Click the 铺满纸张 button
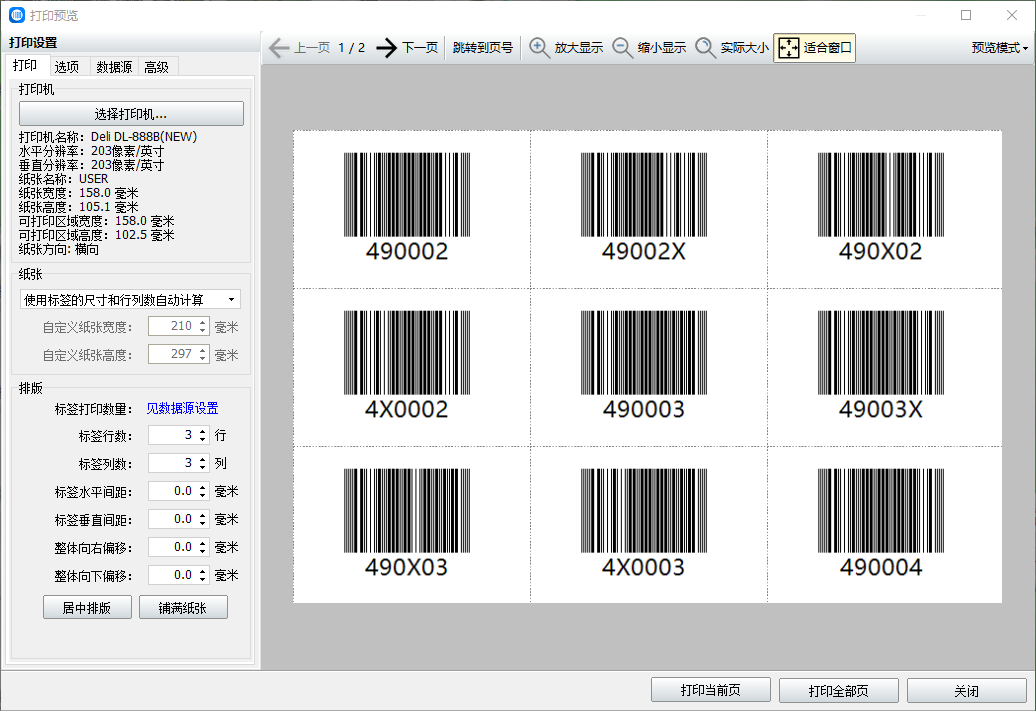This screenshot has width=1036, height=711. pos(183,607)
